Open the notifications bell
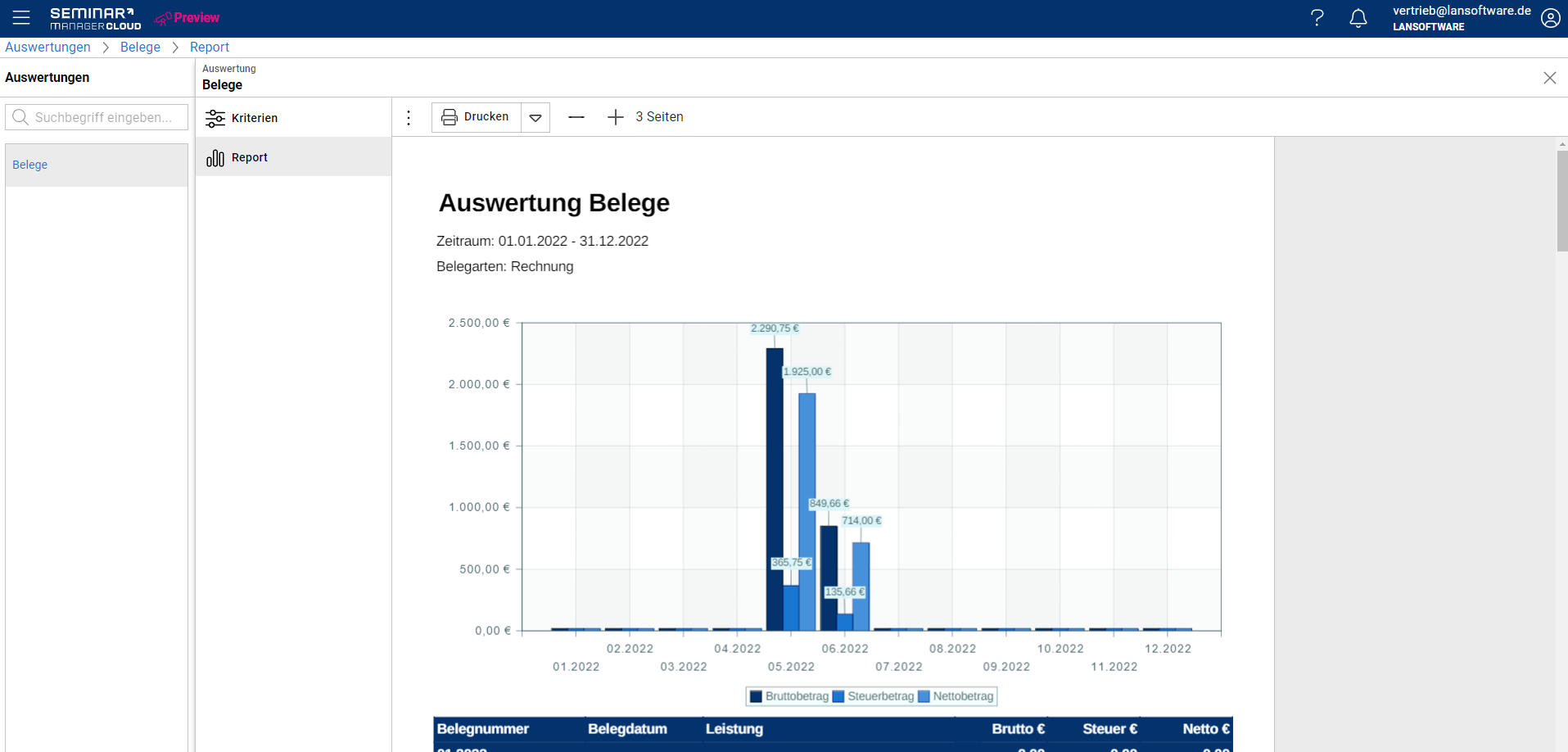Image resolution: width=1568 pixels, height=752 pixels. (1358, 18)
